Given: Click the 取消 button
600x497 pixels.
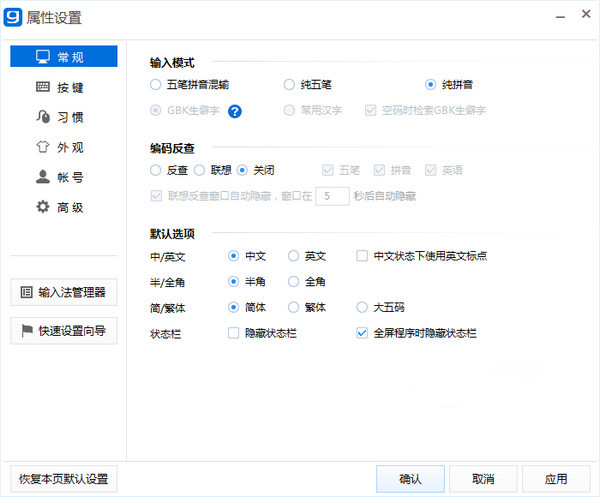Looking at the screenshot, I should [483, 479].
